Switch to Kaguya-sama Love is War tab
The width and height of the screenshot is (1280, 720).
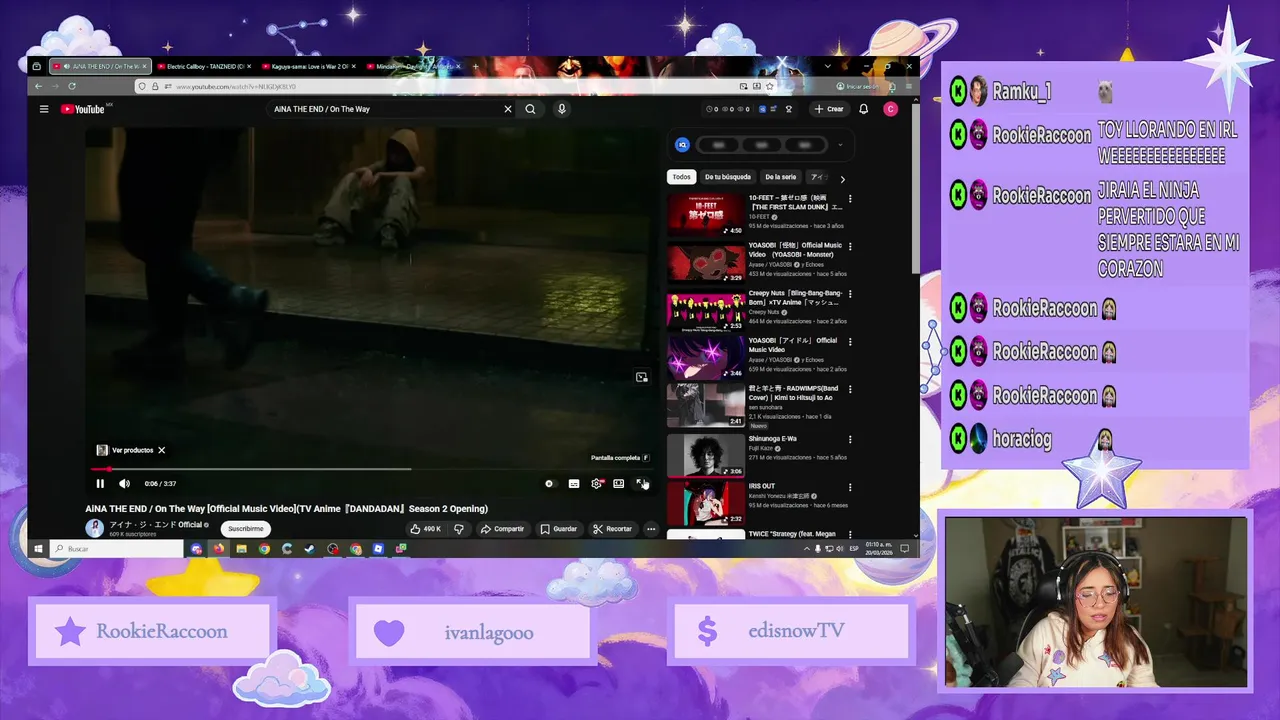point(307,66)
